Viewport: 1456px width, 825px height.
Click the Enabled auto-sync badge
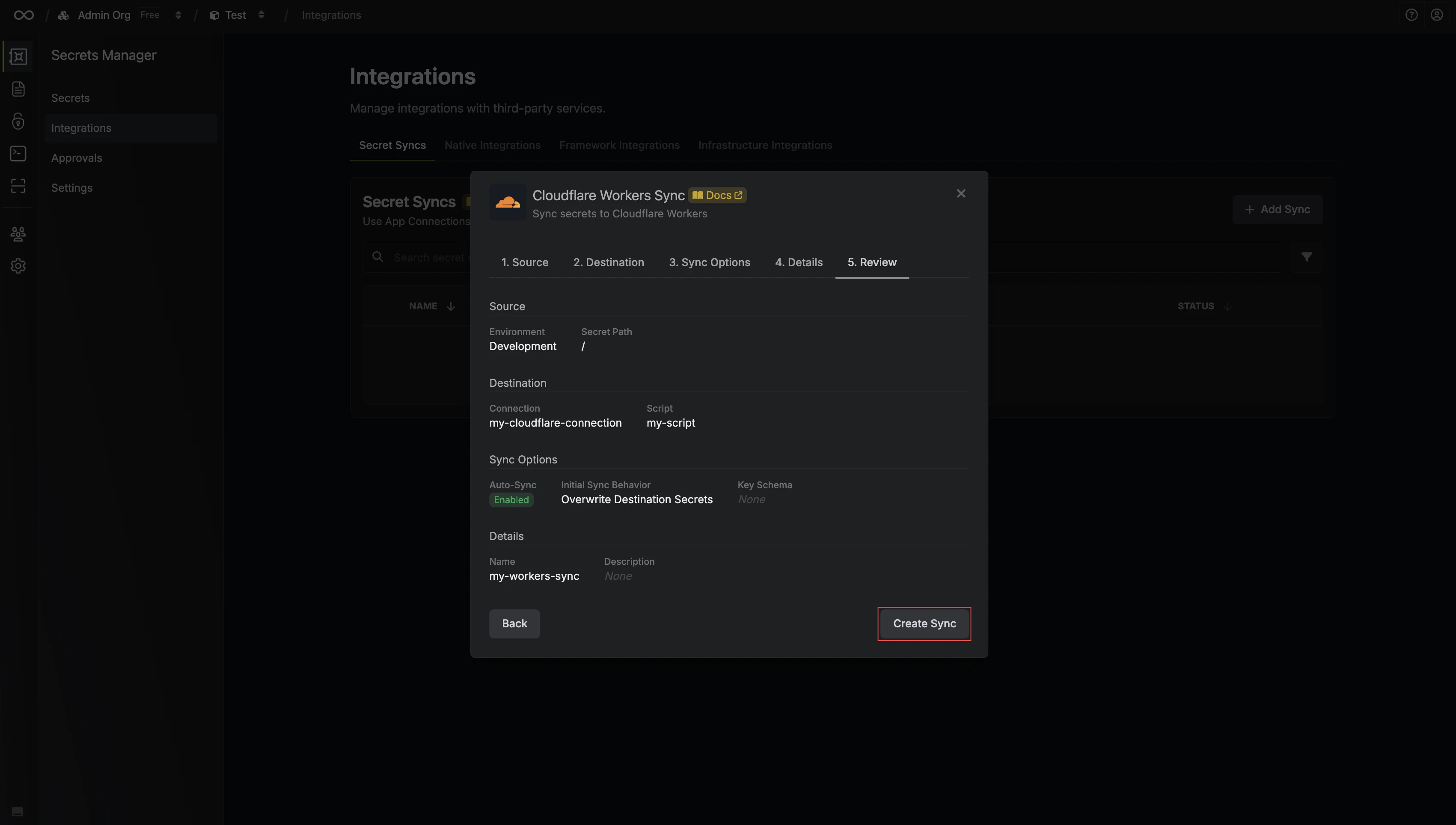click(511, 500)
